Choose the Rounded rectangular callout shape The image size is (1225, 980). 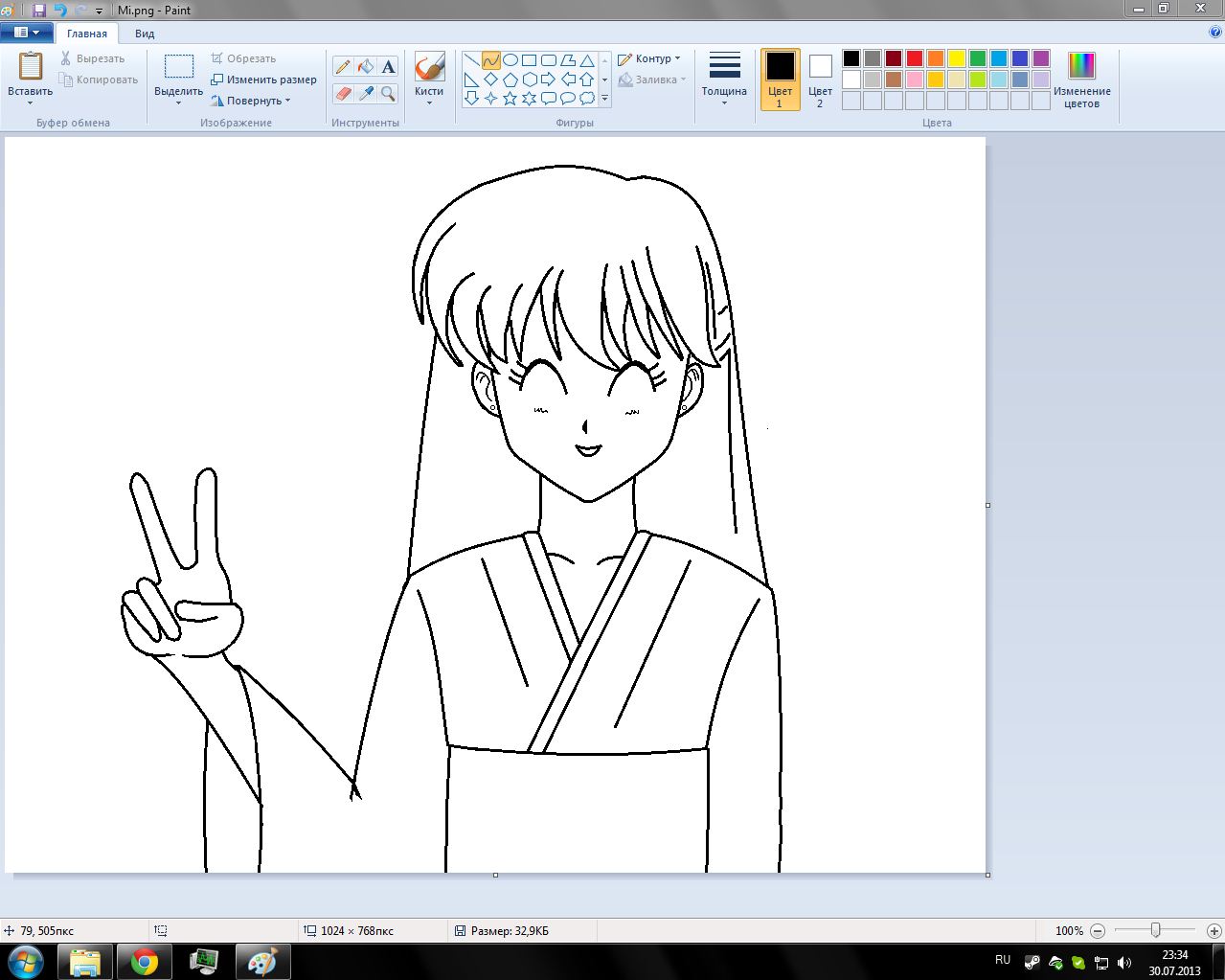[549, 98]
